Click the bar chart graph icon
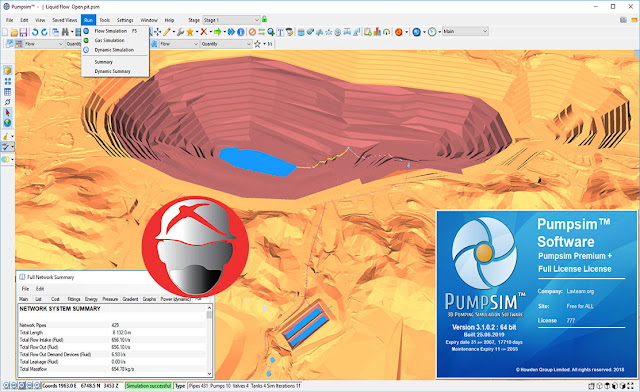Viewport: 640px width, 392px height. (377, 32)
